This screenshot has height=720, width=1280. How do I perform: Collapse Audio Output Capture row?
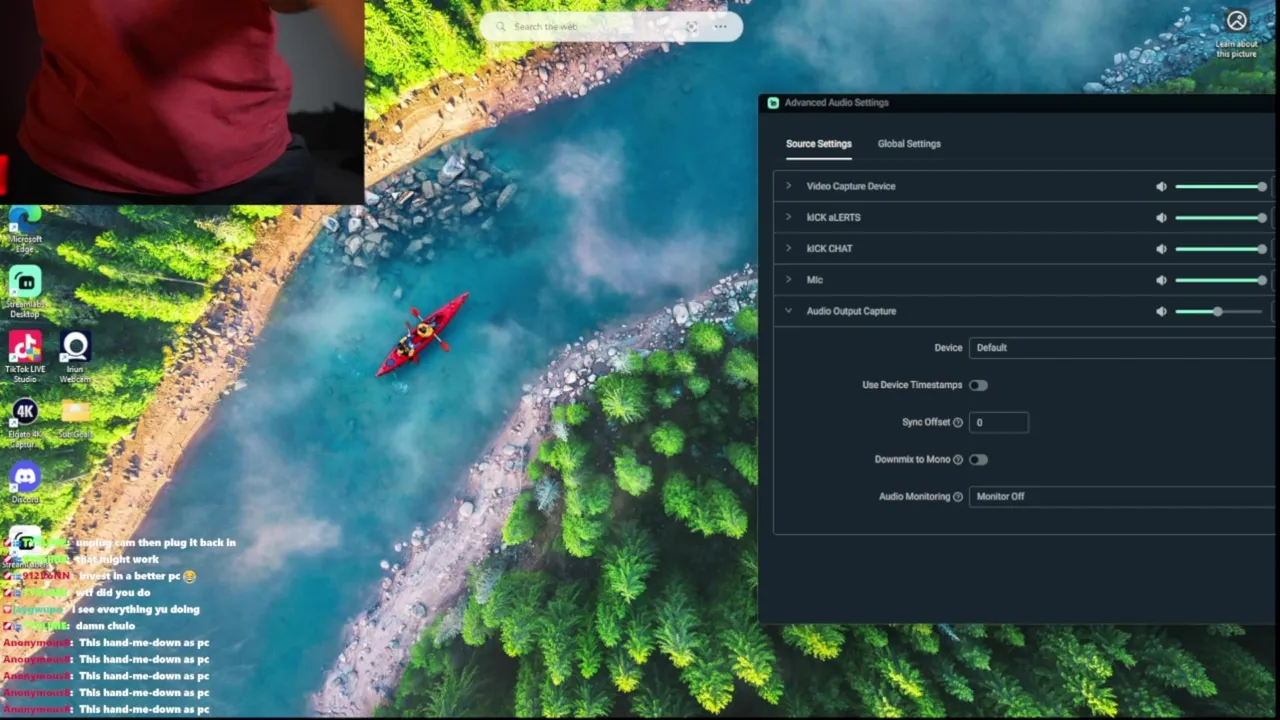click(788, 311)
